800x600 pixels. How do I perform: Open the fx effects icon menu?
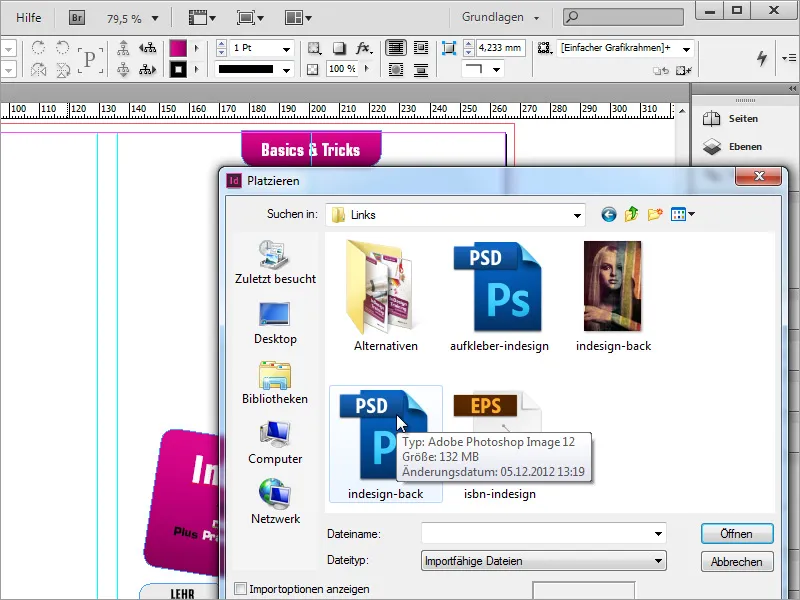click(364, 48)
